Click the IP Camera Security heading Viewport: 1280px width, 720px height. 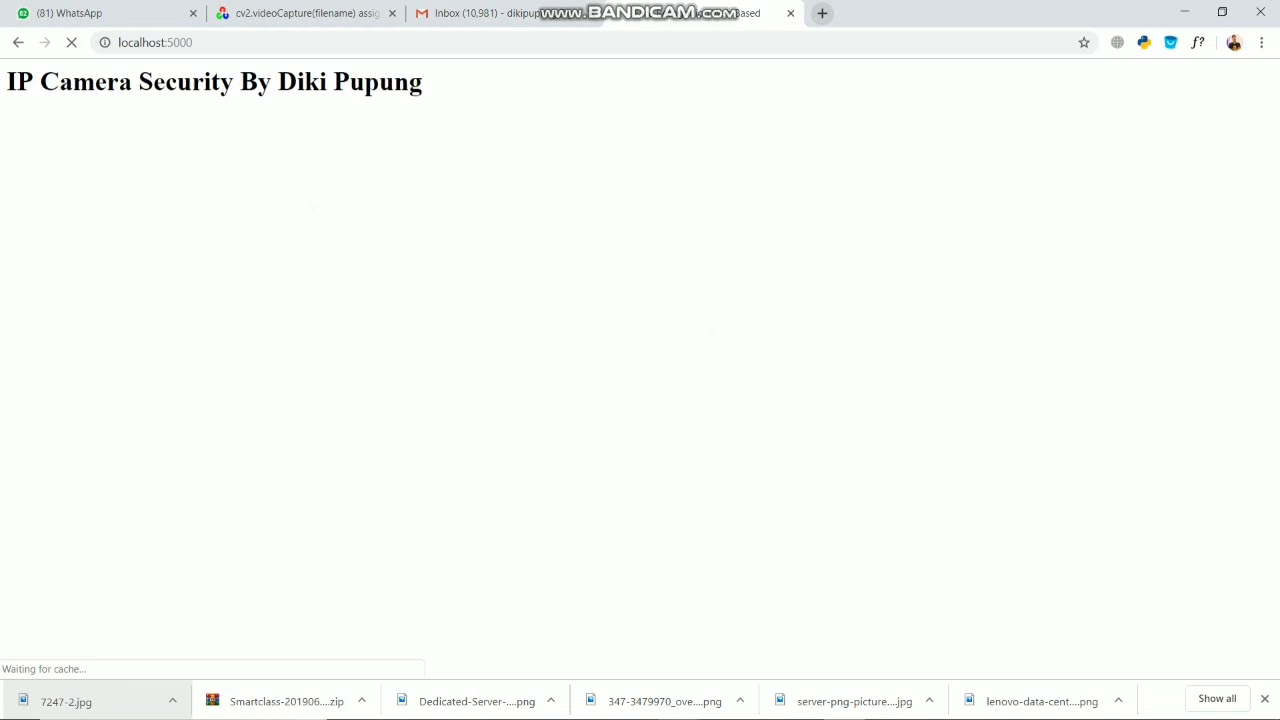tap(214, 82)
